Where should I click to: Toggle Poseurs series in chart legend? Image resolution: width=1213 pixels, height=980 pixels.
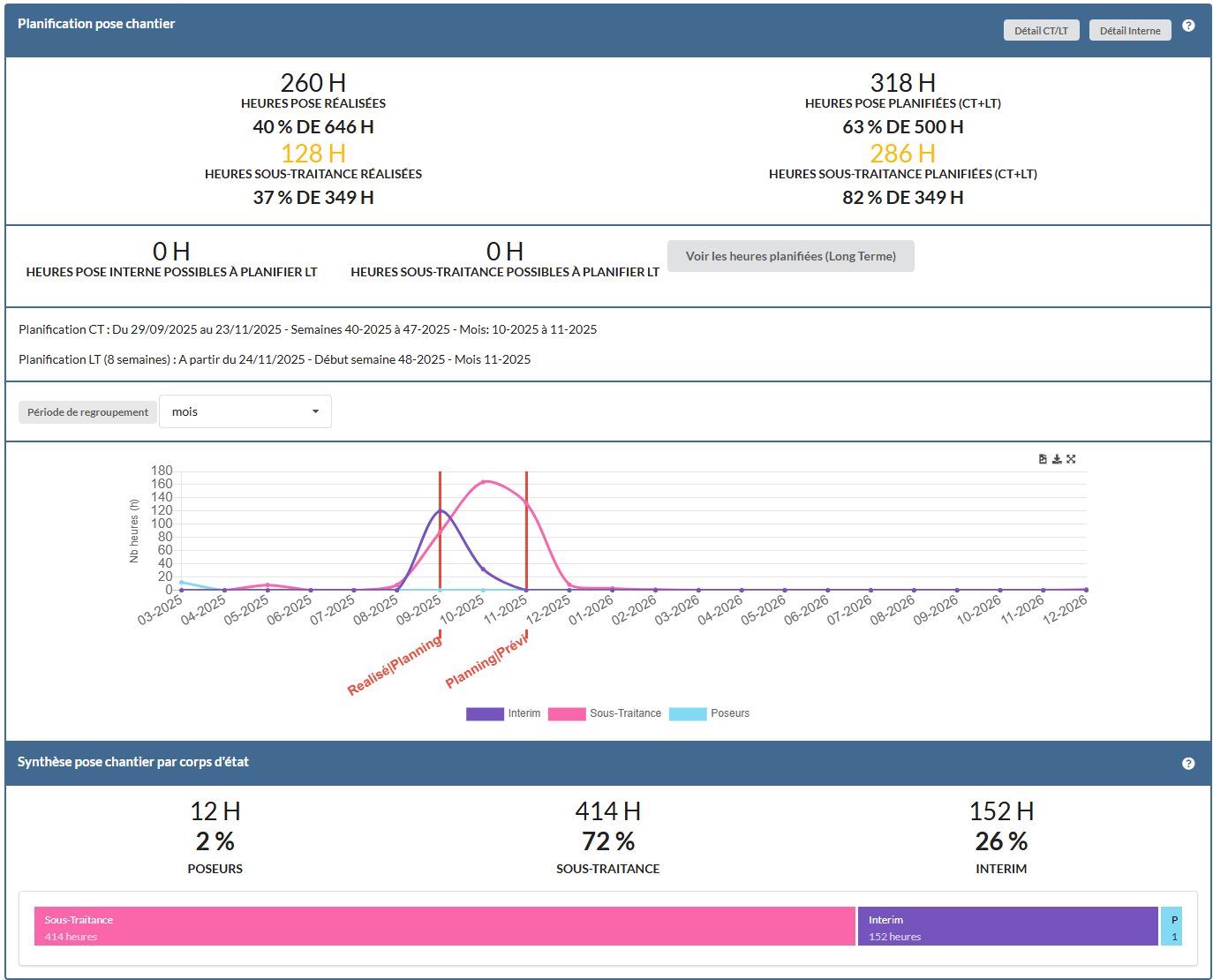709,713
